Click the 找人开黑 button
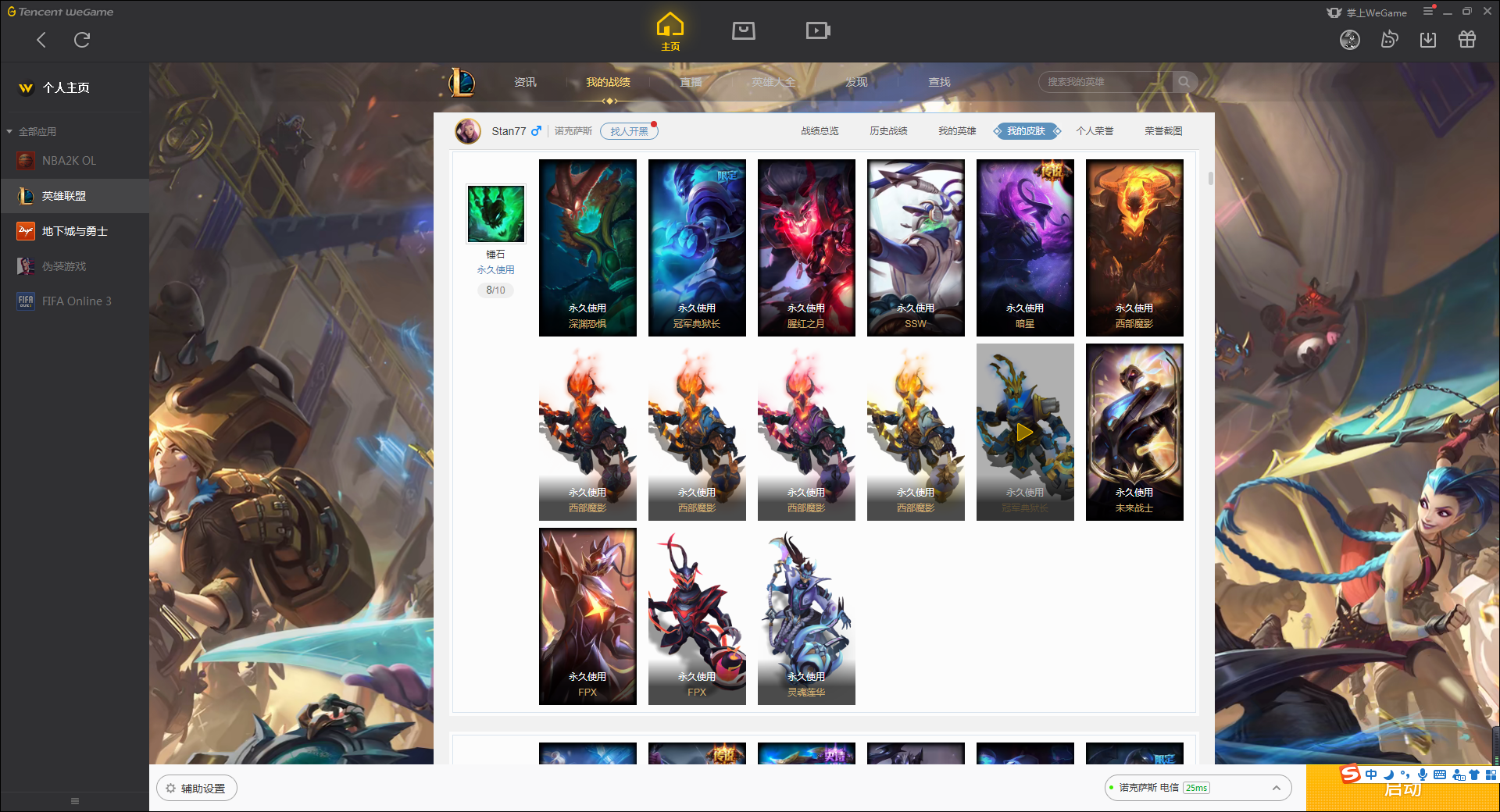 (x=629, y=131)
